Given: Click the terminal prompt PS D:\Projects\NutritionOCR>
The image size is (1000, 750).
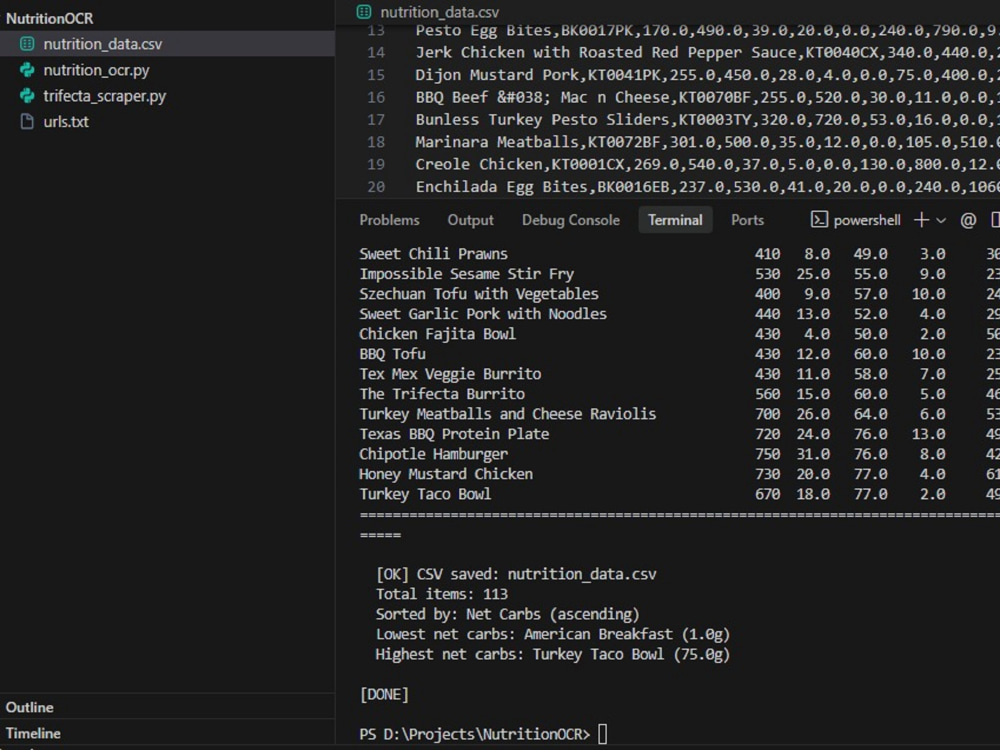Looking at the screenshot, I should tap(474, 734).
